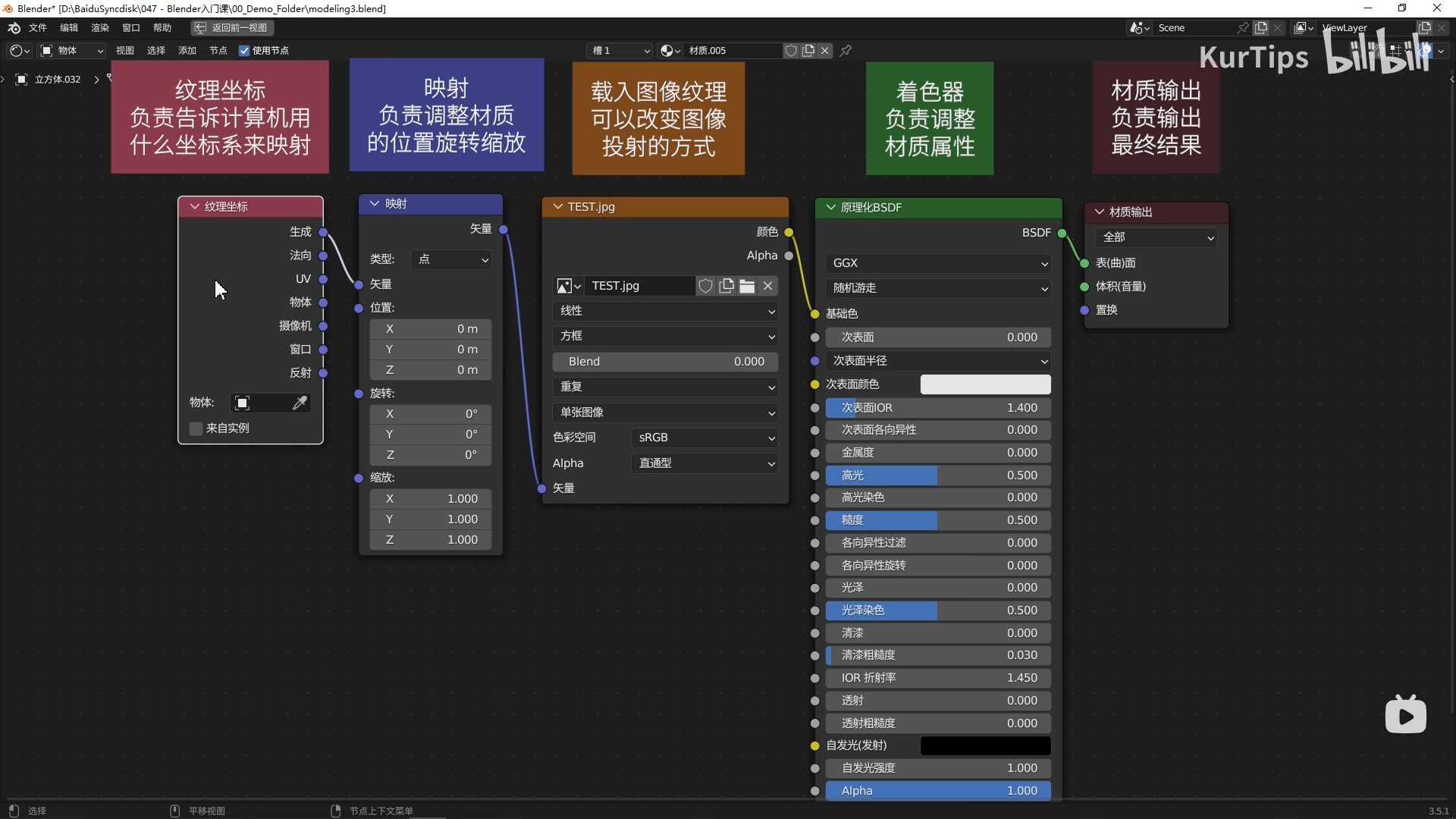The width and height of the screenshot is (1456, 819).
Task: Click the 糙度 slider in BSDF node
Action: coord(938,520)
